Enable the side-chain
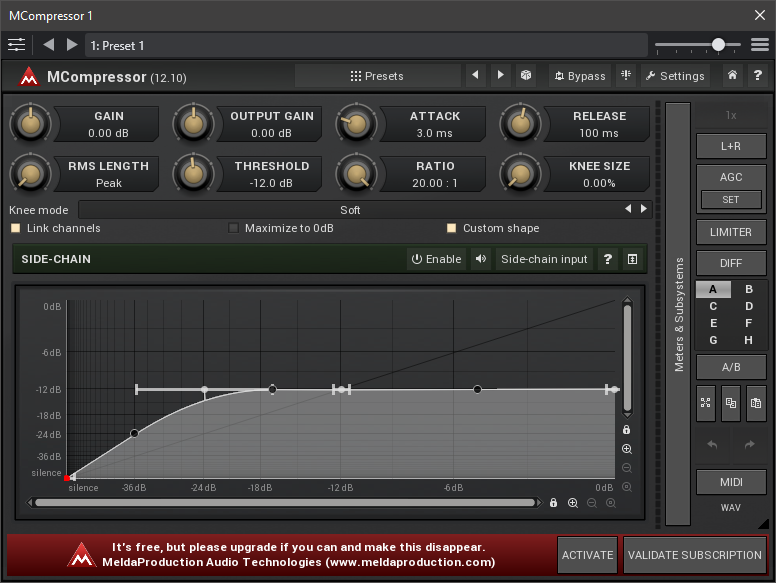The height and width of the screenshot is (583, 776). click(436, 259)
